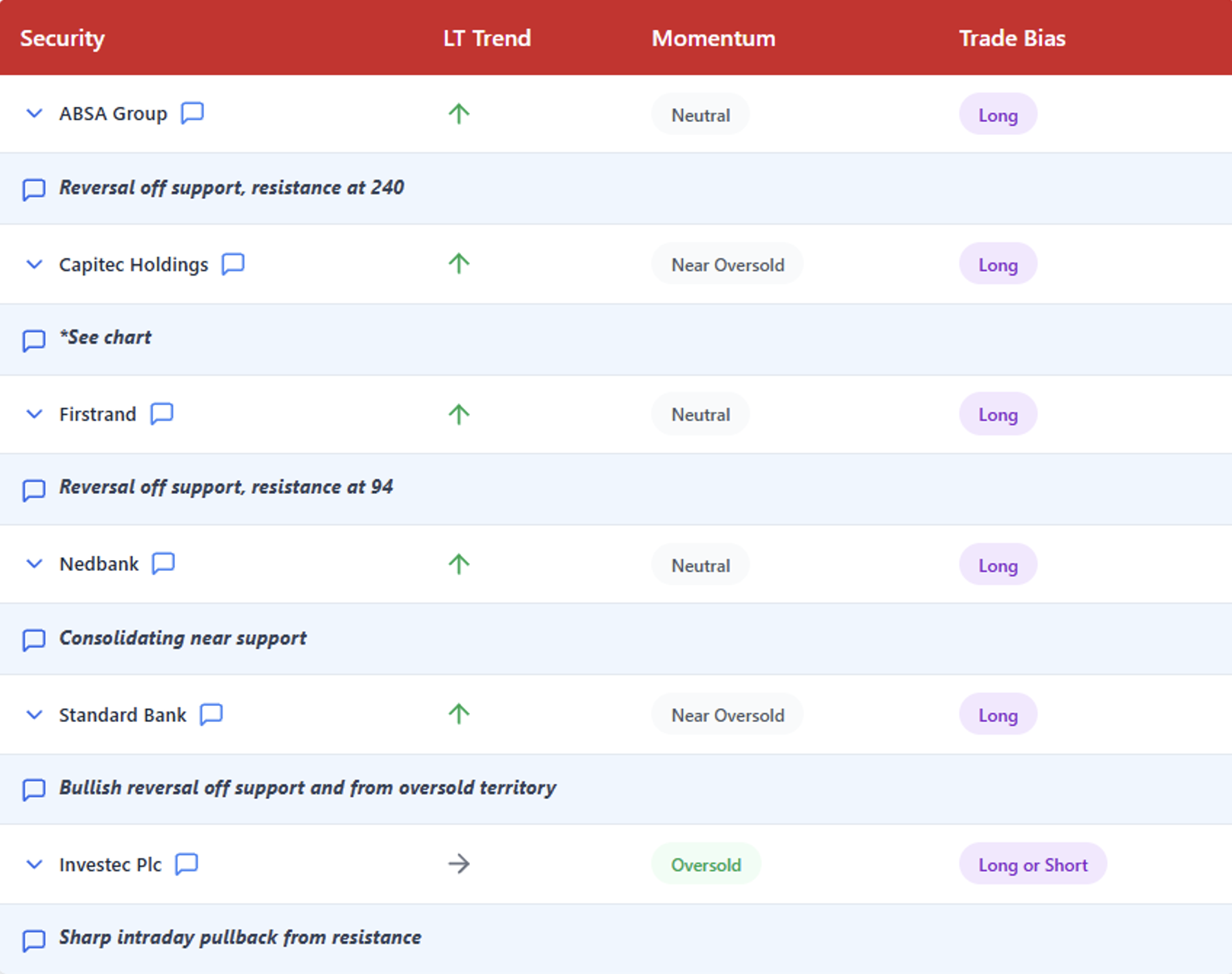
Task: Click Capitec Holdings green up trend arrow
Action: pyautogui.click(x=459, y=263)
